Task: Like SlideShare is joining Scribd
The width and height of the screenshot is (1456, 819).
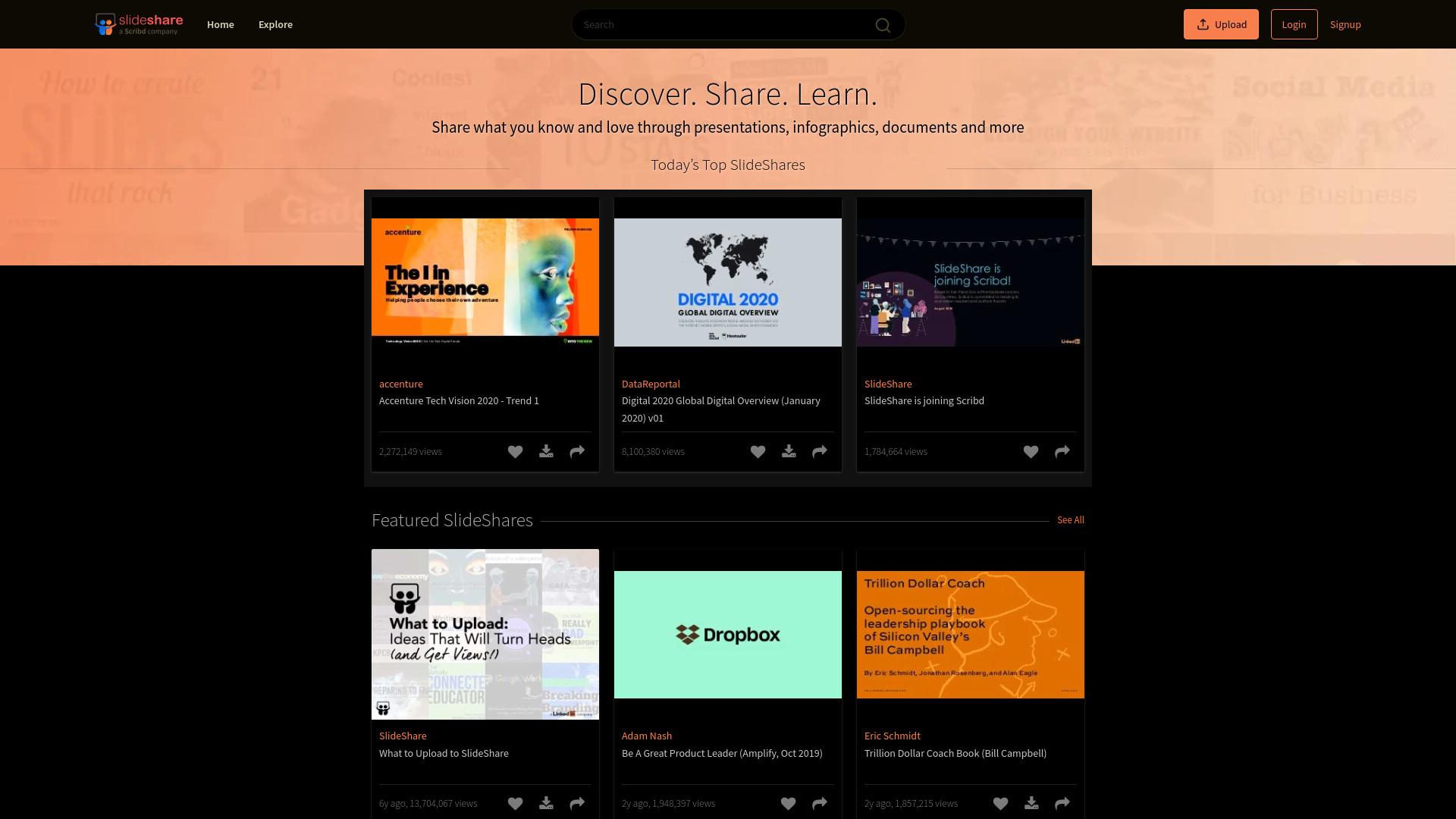Action: pos(1031,452)
